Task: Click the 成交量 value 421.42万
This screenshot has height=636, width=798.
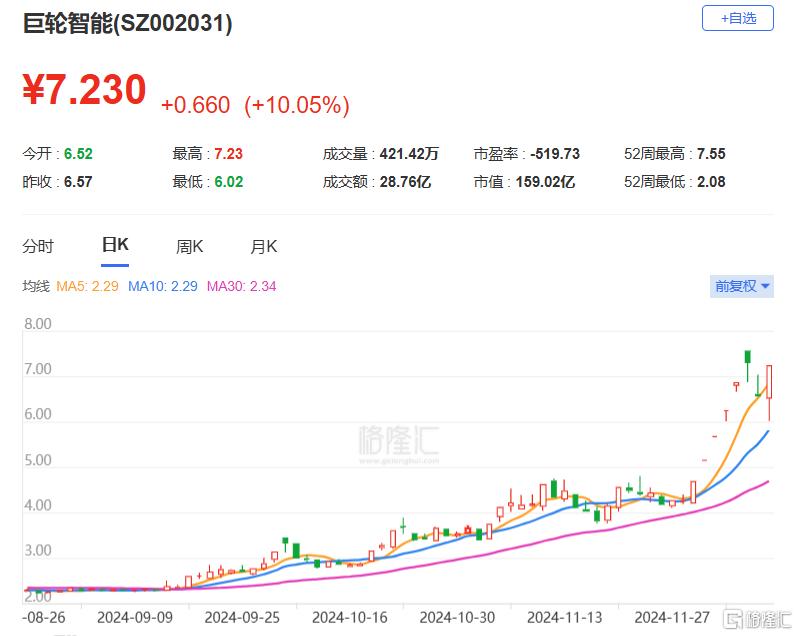Action: (409, 154)
